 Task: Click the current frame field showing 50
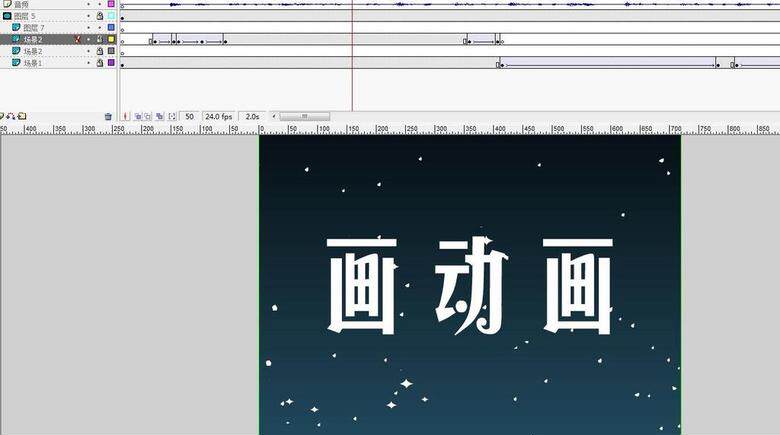click(189, 116)
